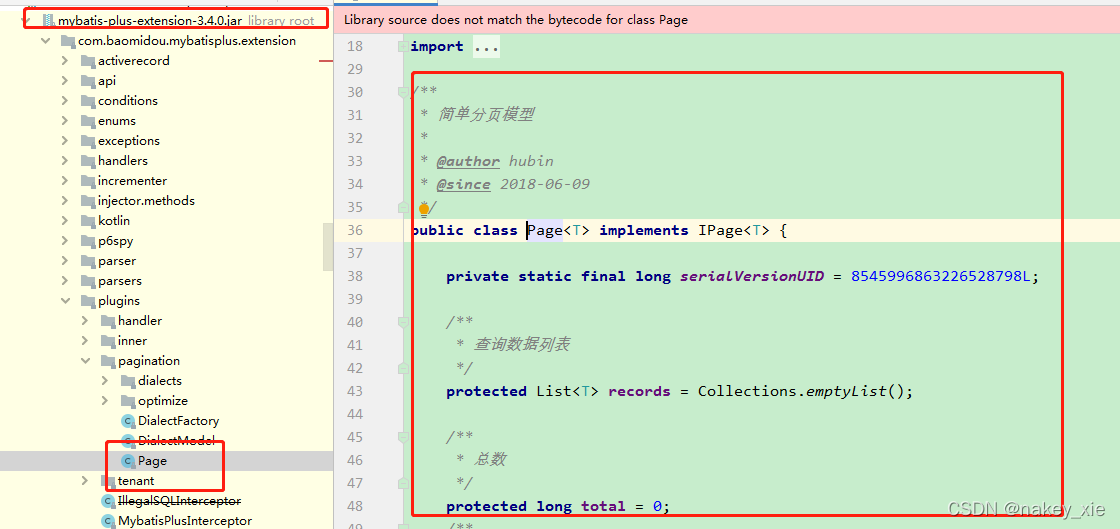Screen dimensions: 1120x529
Task: Click the exceptions package folder icon
Action: click(x=87, y=141)
